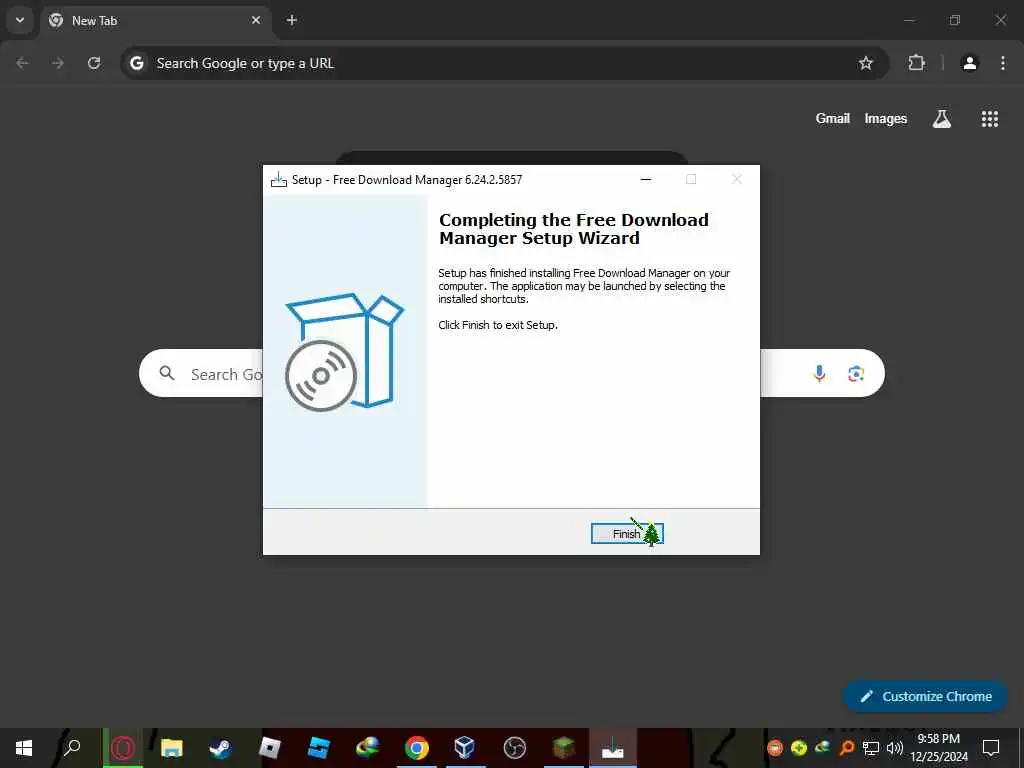Open Gmail link
The height and width of the screenshot is (768, 1024).
pyautogui.click(x=833, y=118)
